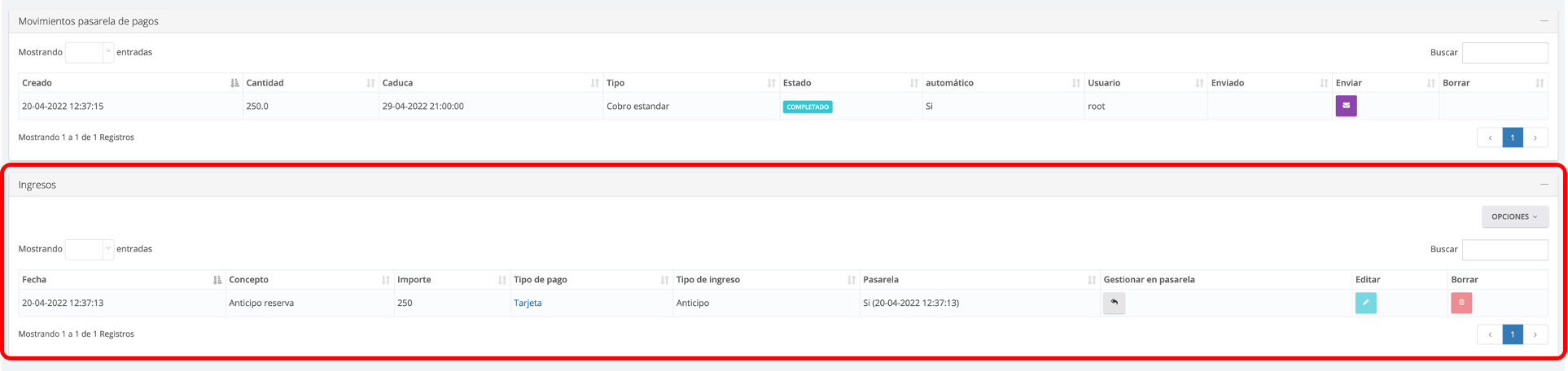Viewport: 1568px width, 371px height.
Task: Collapse the Movimientos pasarela de pagos panel
Action: 1544,21
